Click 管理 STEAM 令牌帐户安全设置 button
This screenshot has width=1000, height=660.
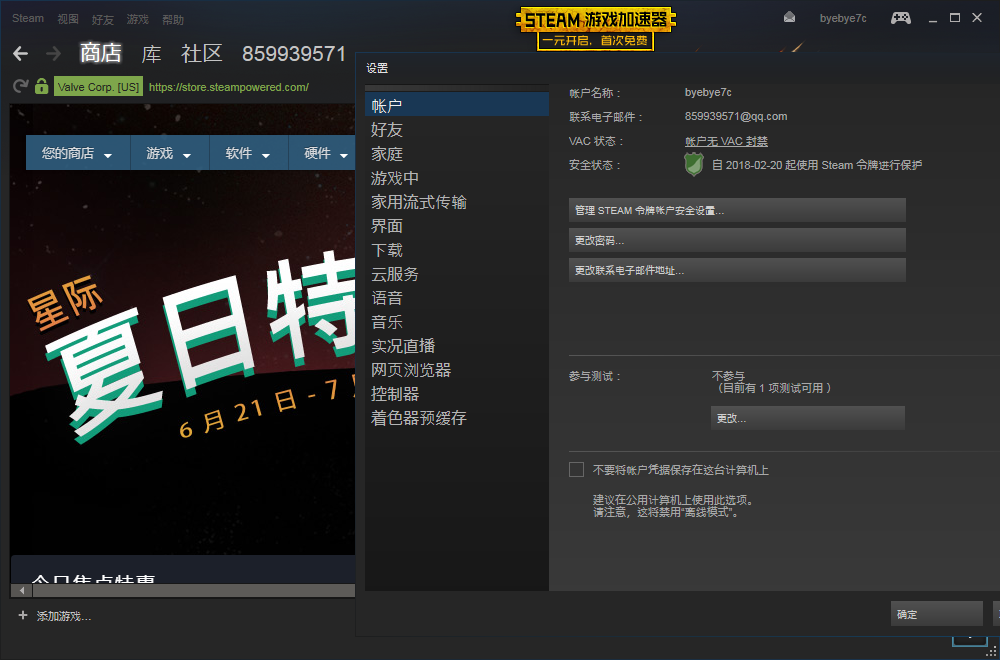[737, 210]
